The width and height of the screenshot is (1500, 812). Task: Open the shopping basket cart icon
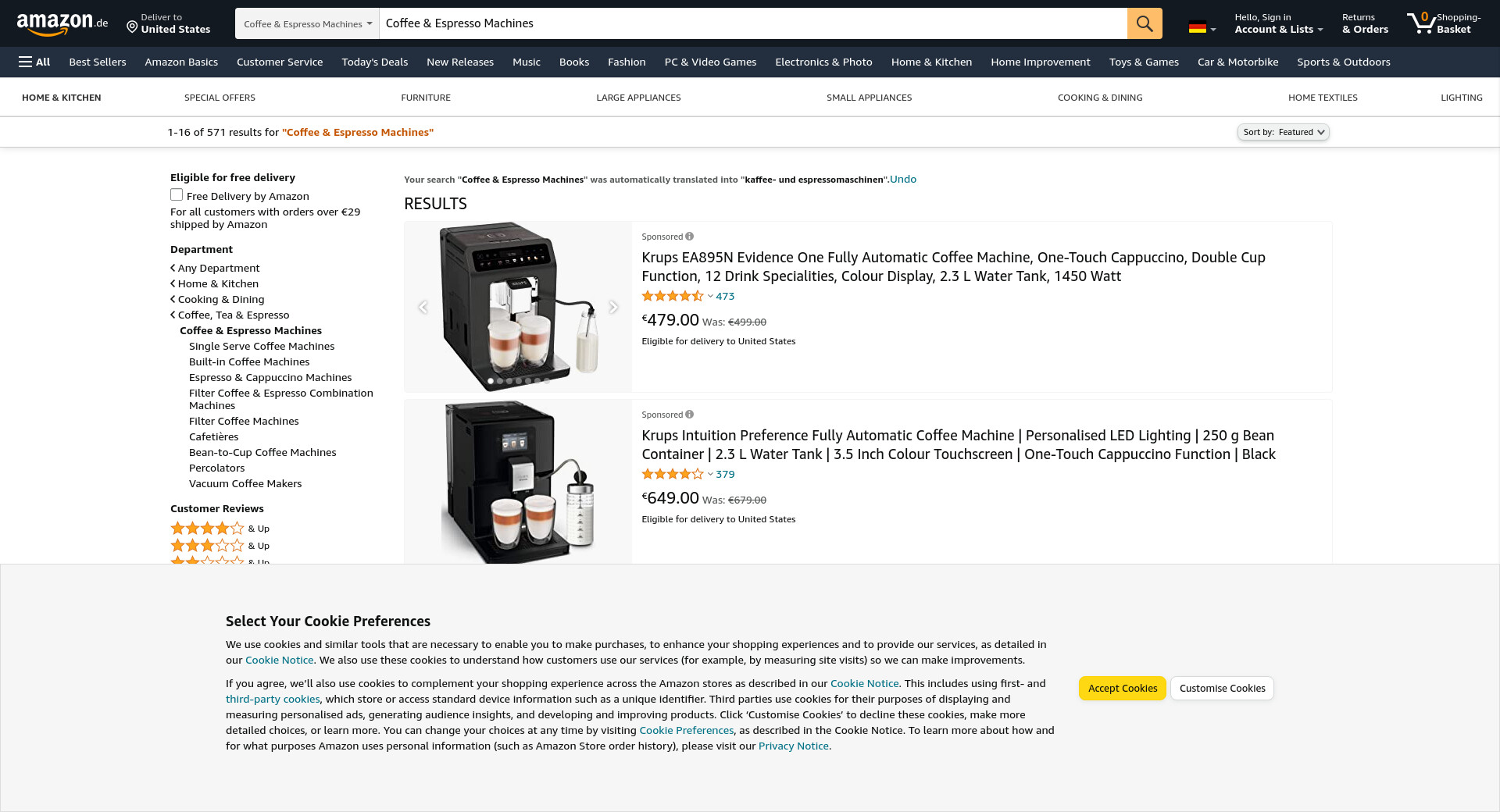tap(1420, 23)
